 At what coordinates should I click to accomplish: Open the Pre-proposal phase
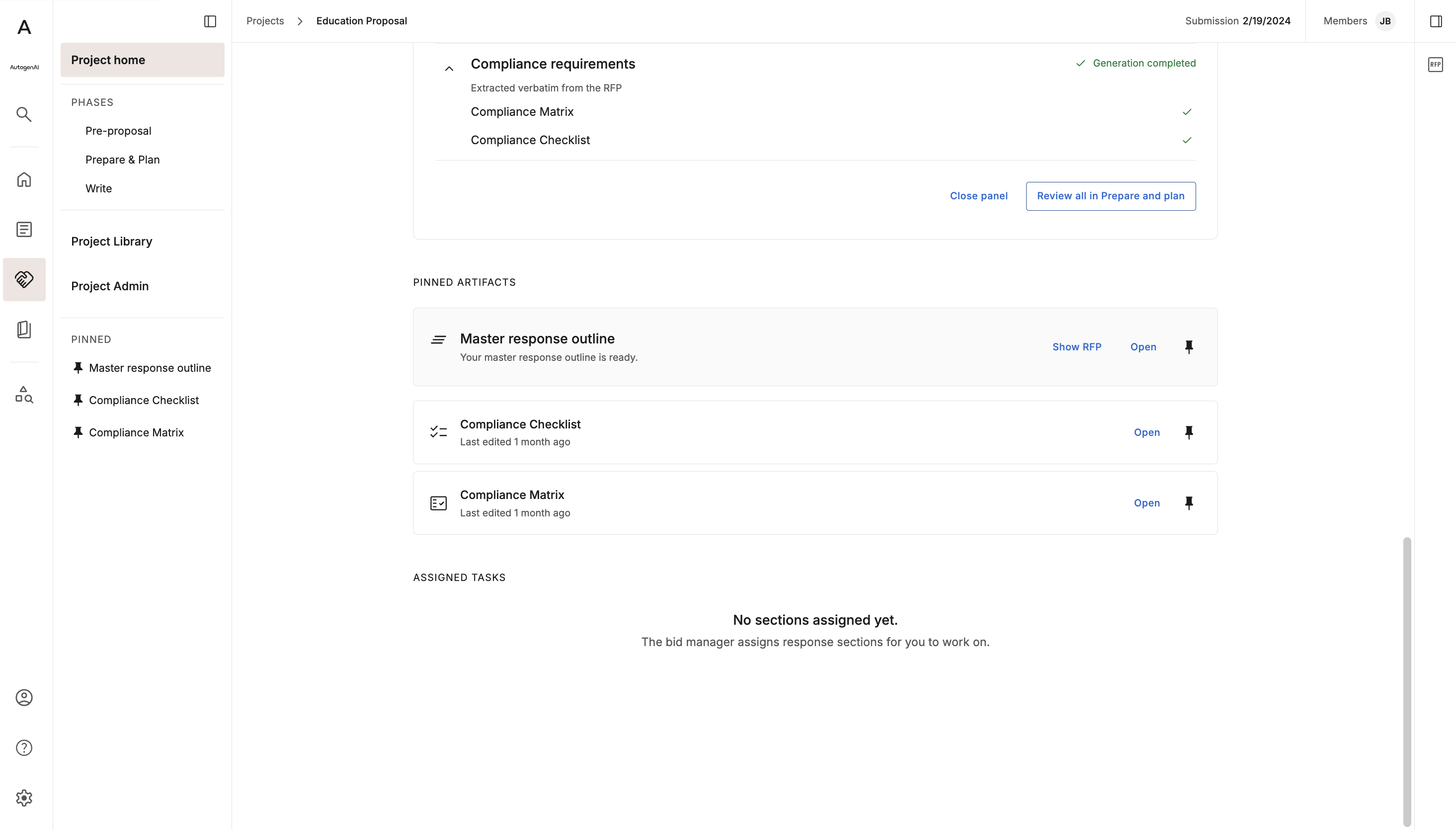tap(119, 131)
